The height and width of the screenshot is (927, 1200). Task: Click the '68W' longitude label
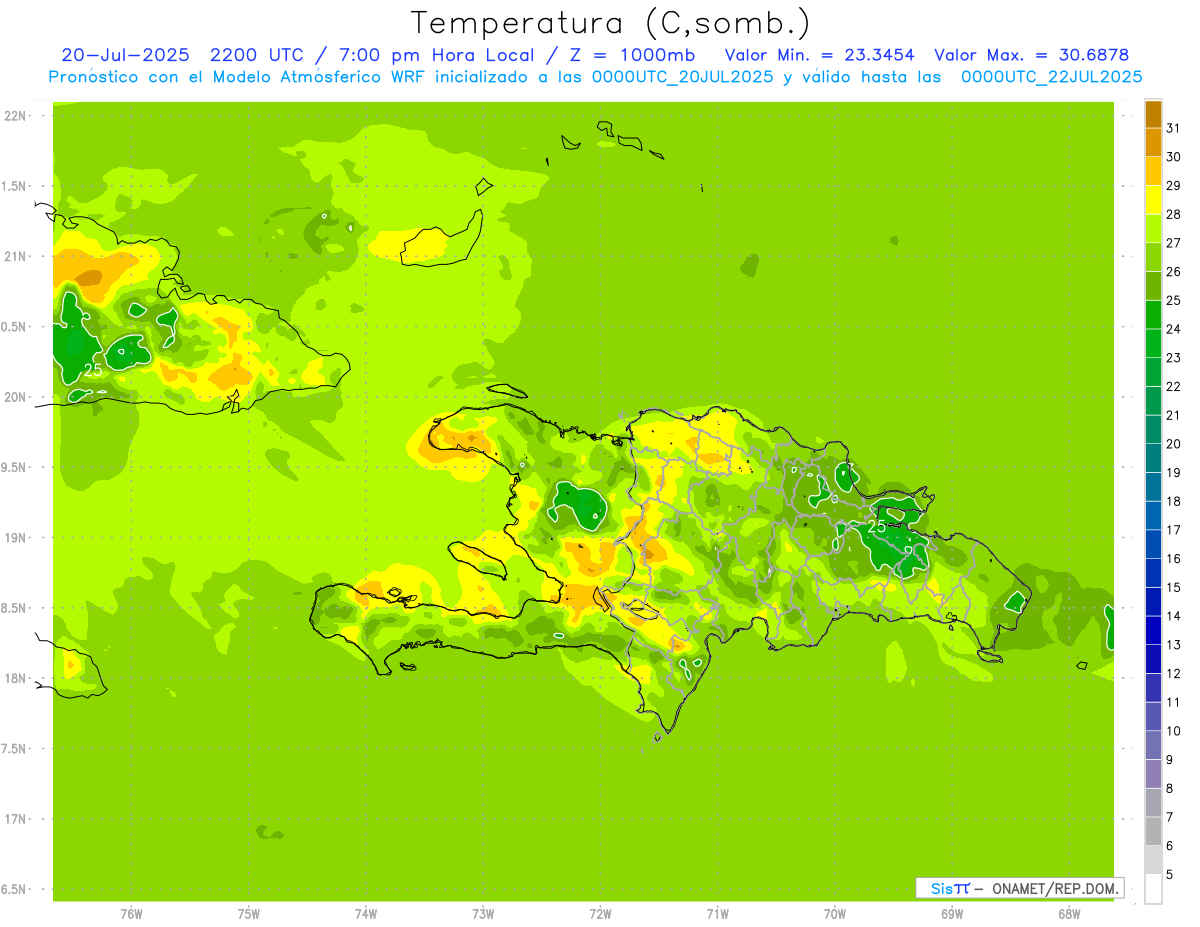click(x=1069, y=913)
